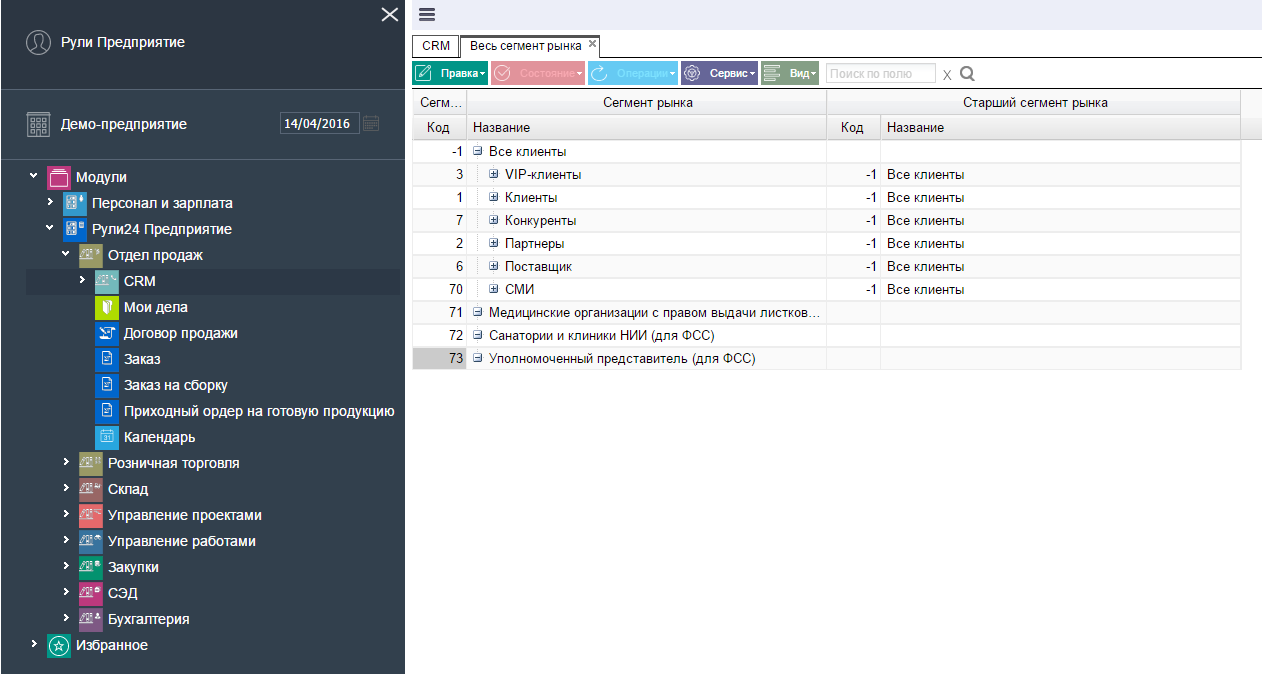This screenshot has width=1262, height=674.
Task: Open Договор продажи in the tree
Action: [x=180, y=333]
